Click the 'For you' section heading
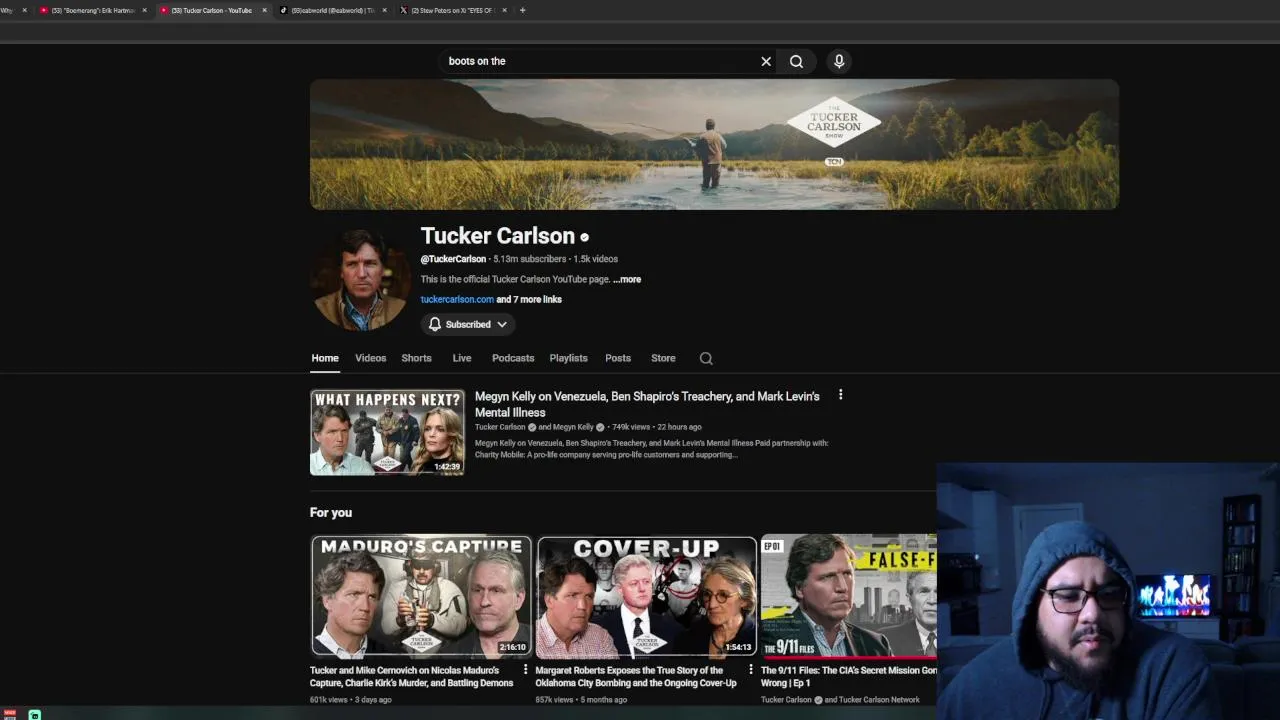This screenshot has height=720, width=1280. [331, 512]
